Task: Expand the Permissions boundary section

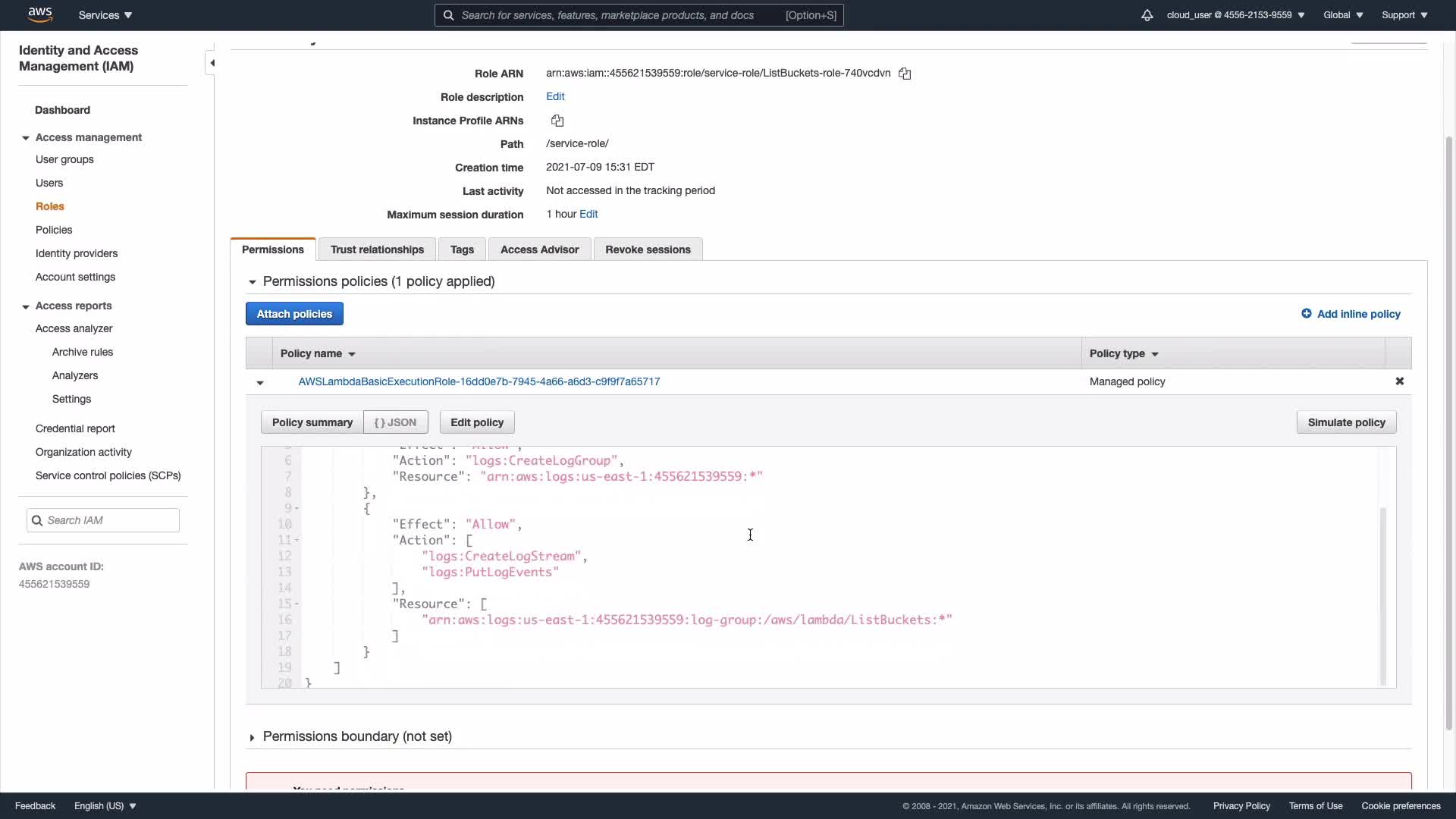Action: point(252,737)
